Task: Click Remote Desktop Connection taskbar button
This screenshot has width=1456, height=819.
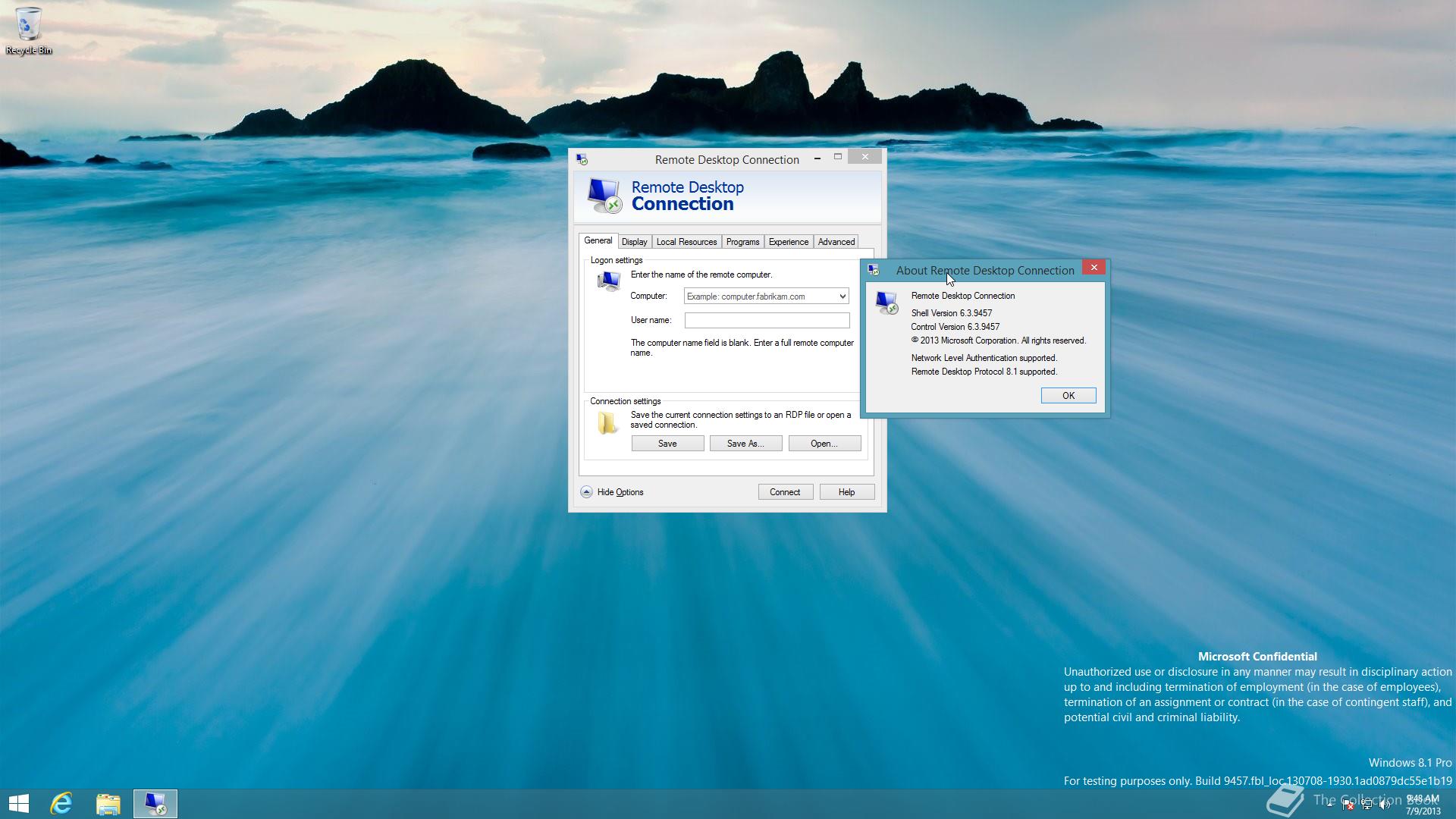Action: (155, 804)
